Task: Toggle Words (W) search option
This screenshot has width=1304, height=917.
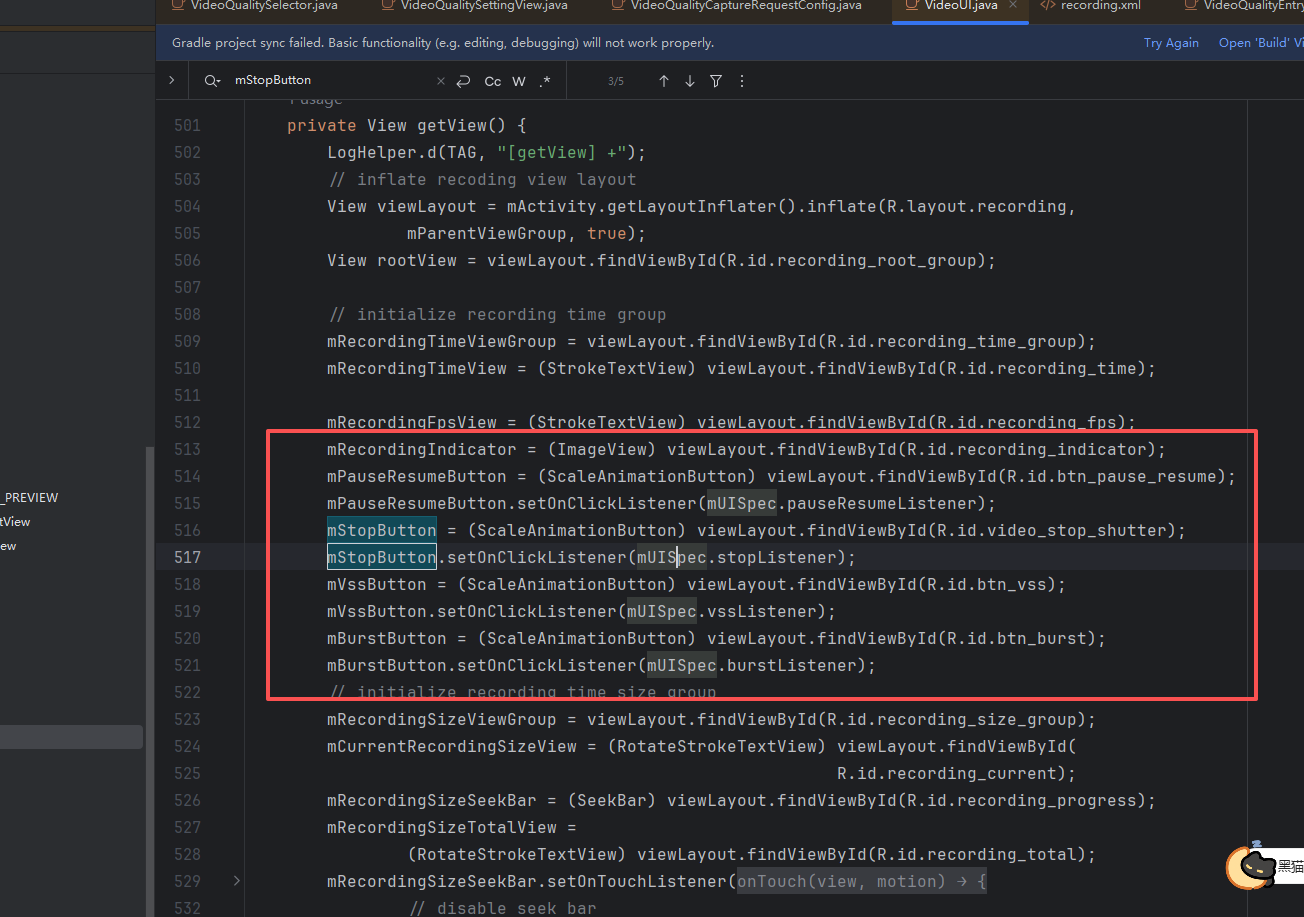Action: point(519,81)
